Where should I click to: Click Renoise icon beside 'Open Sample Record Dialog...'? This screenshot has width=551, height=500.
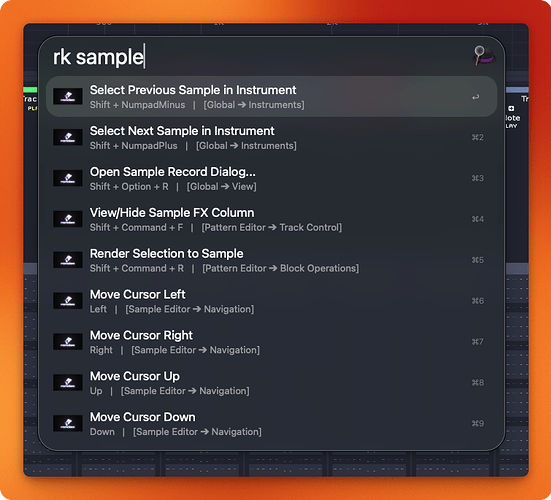(68, 178)
